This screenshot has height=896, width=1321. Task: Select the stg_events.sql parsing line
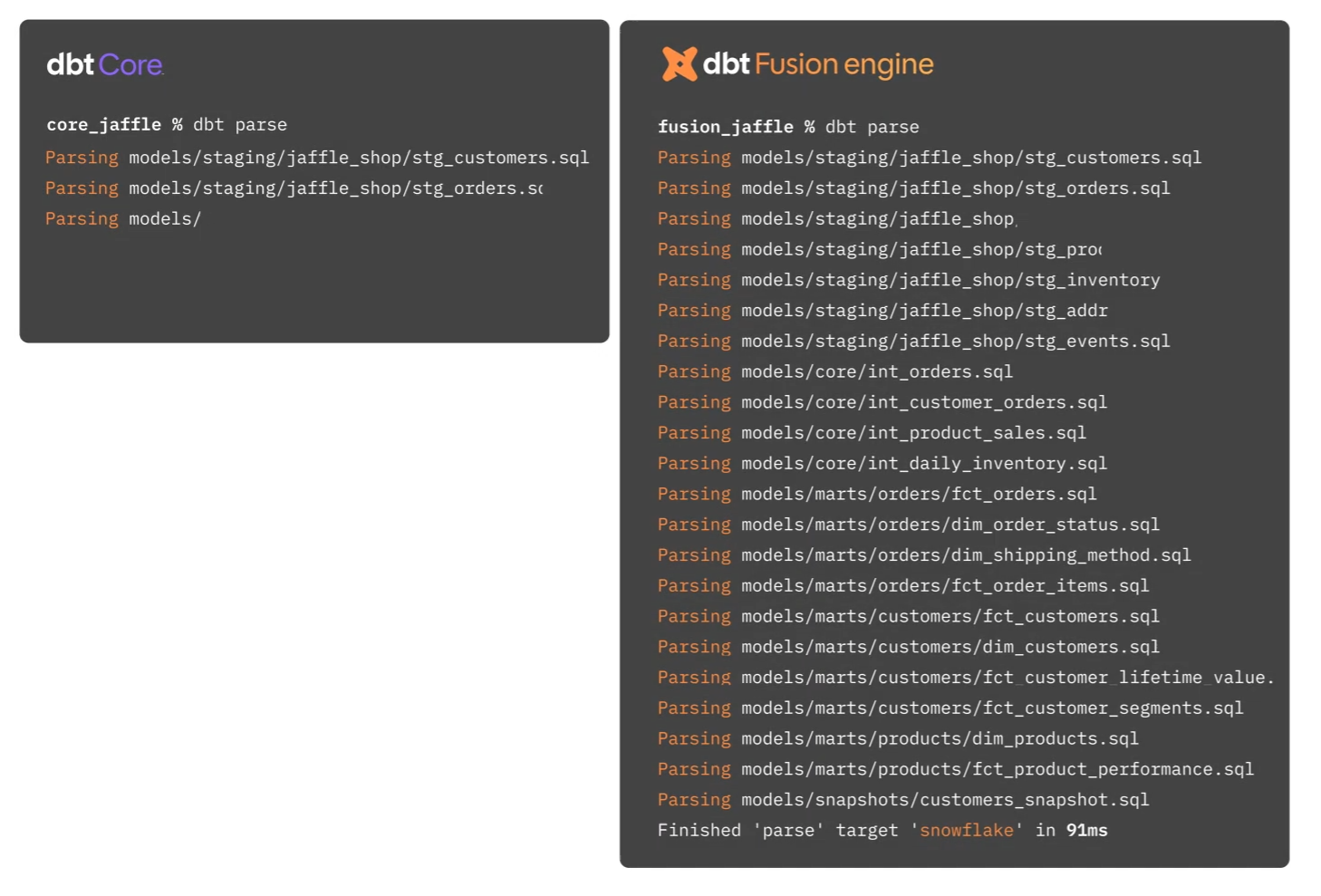[x=913, y=342]
